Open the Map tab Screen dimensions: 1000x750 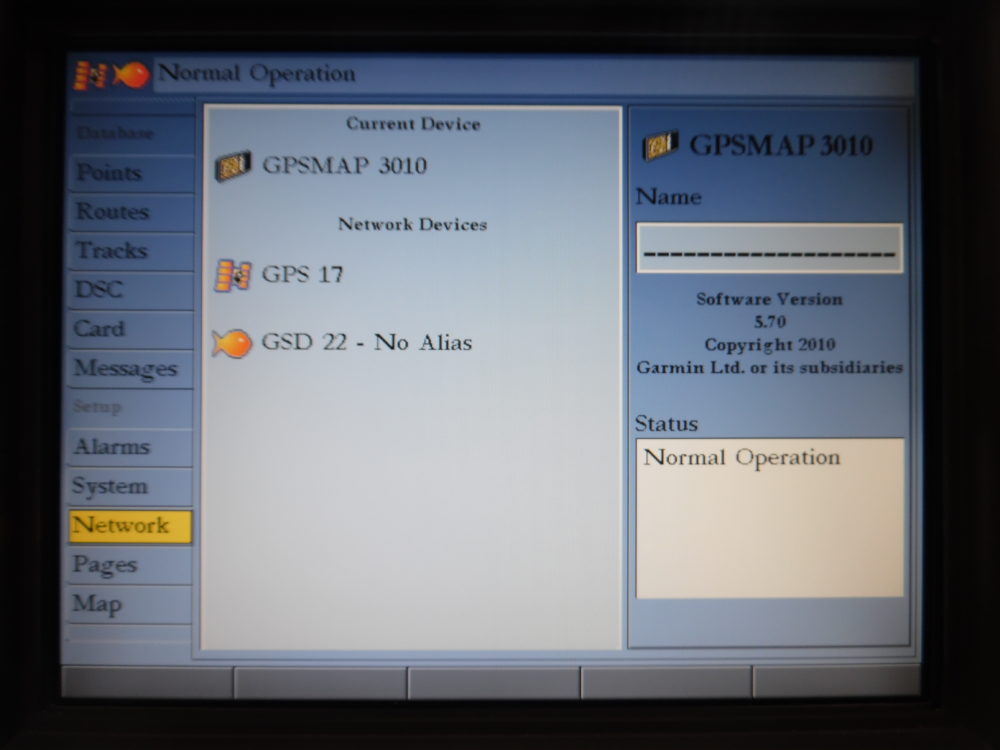click(130, 605)
